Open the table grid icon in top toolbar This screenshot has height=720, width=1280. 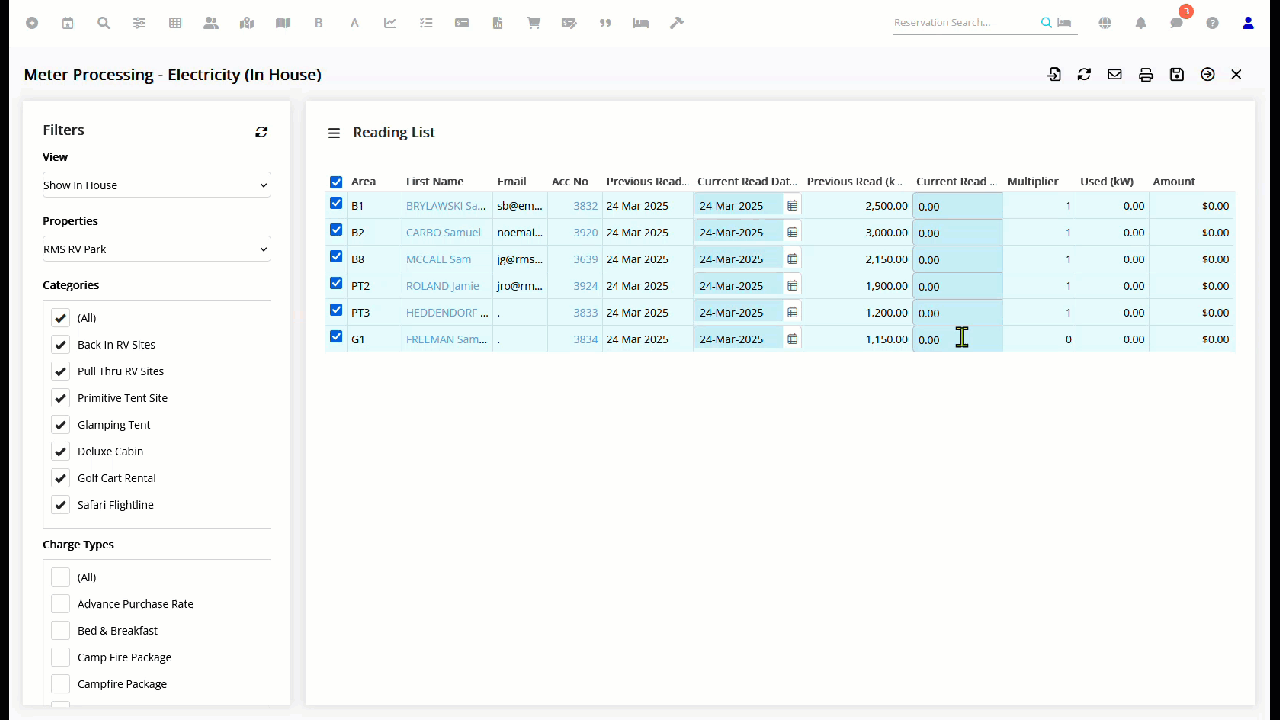[x=175, y=23]
